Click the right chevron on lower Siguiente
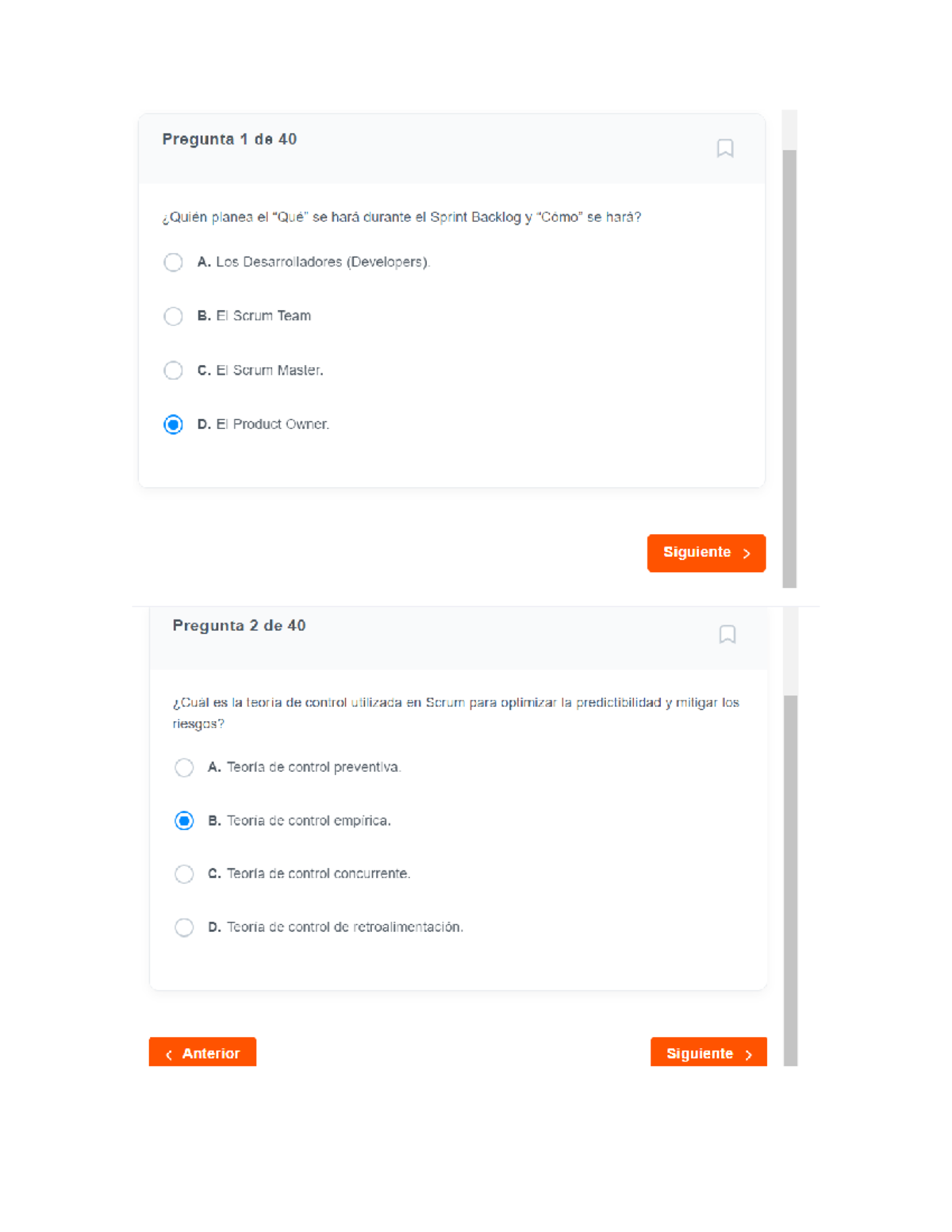Viewport: 952px width, 1232px height. point(748,1054)
